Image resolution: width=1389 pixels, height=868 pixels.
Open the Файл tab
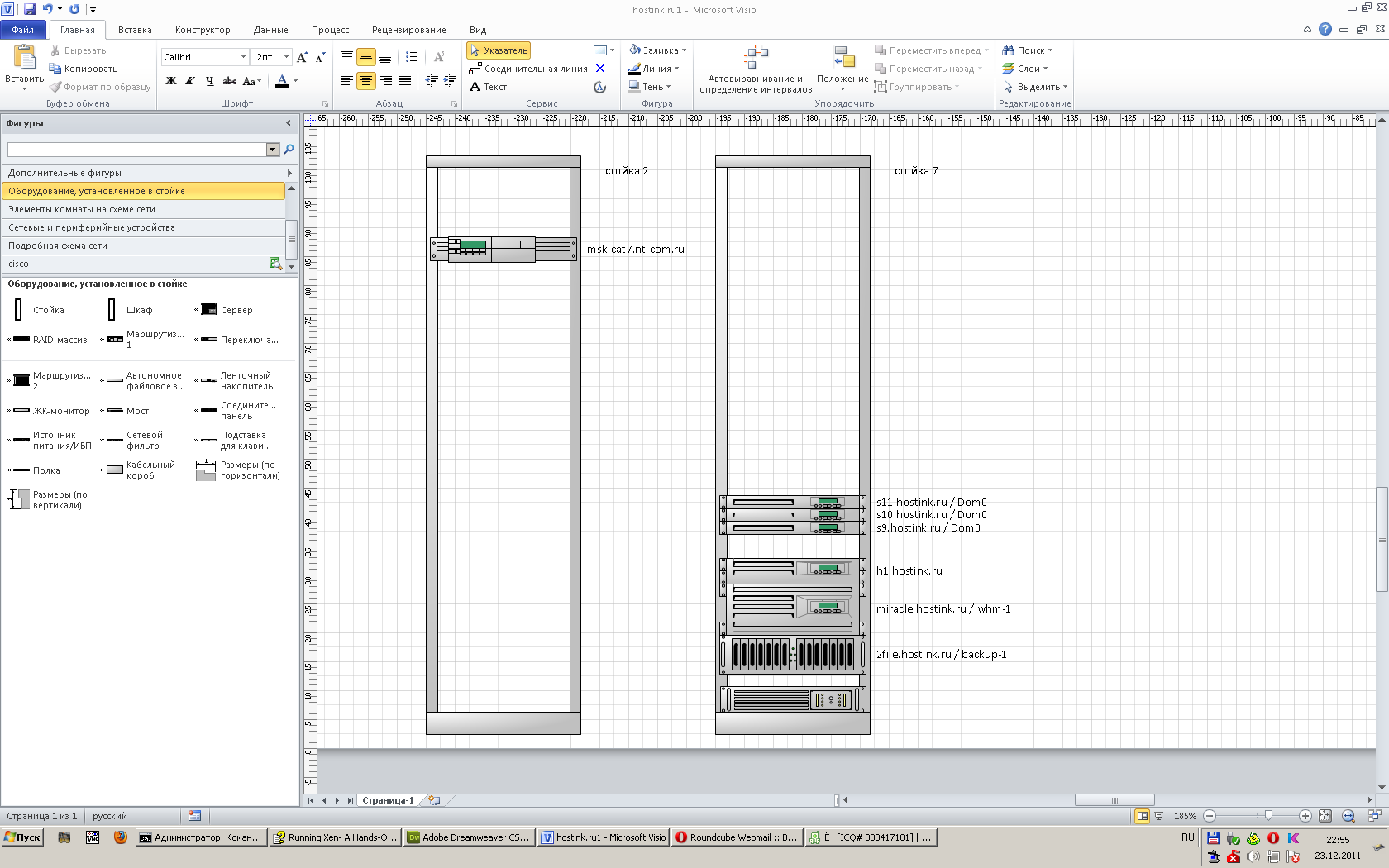point(23,30)
